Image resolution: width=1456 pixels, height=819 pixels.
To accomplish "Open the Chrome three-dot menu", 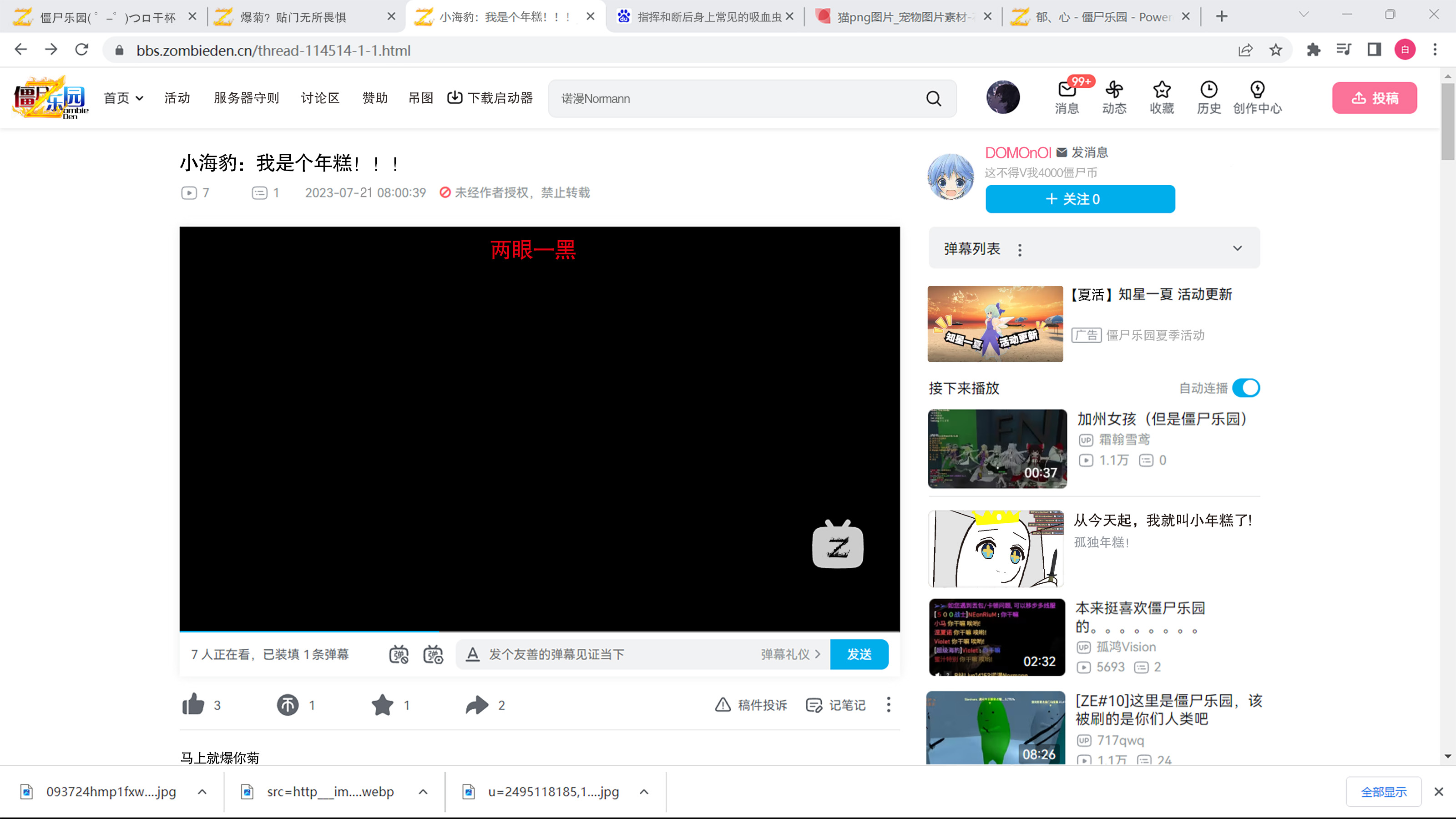I will [x=1435, y=50].
